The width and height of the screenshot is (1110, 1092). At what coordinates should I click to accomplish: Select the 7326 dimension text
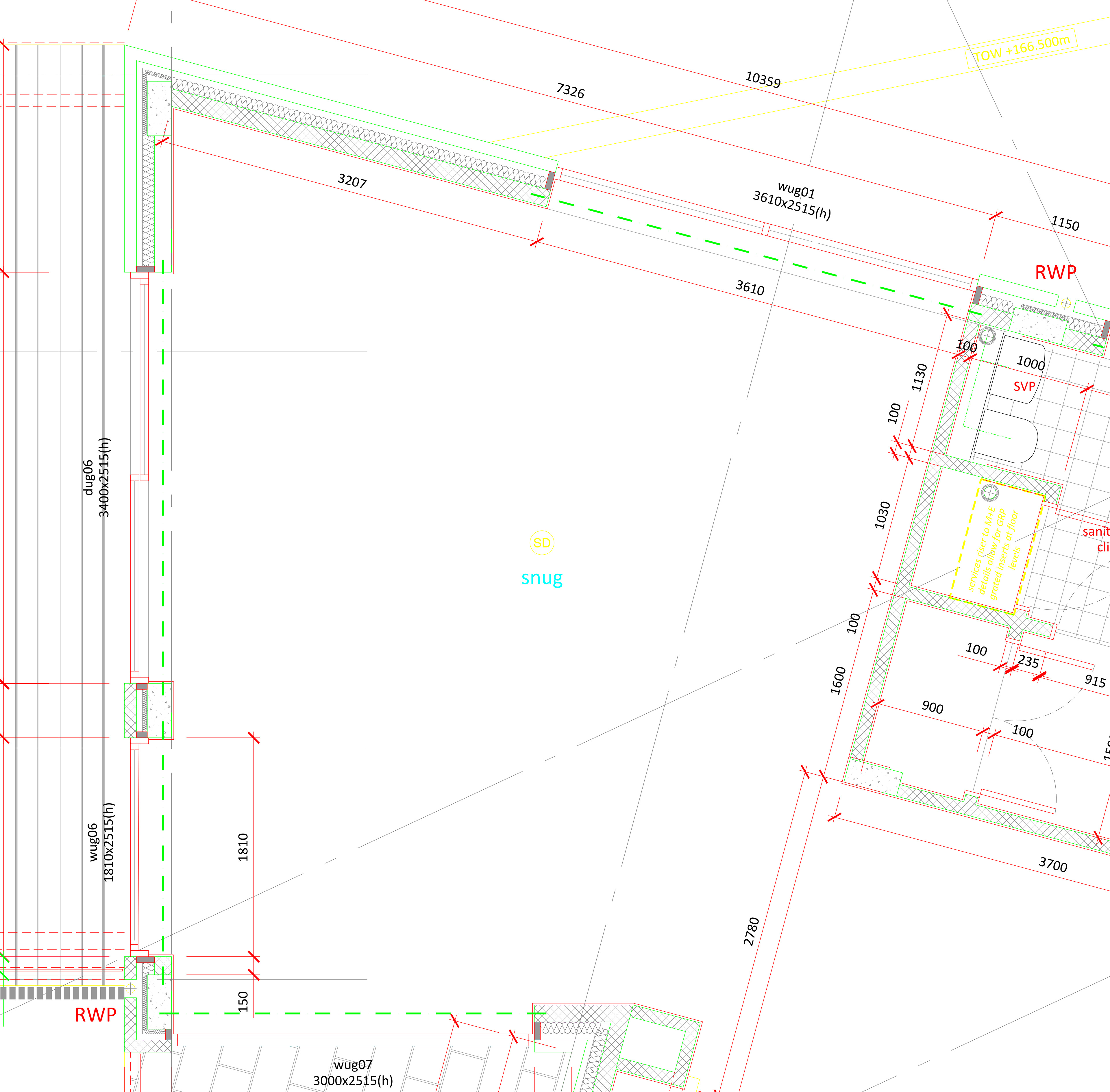point(570,91)
